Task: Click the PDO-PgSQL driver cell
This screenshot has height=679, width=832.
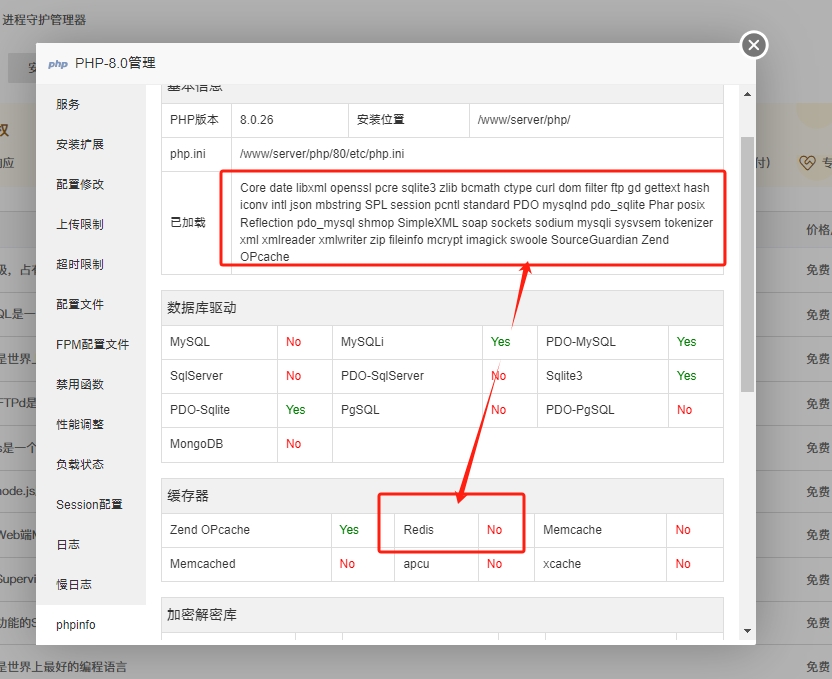Action: pyautogui.click(x=603, y=410)
